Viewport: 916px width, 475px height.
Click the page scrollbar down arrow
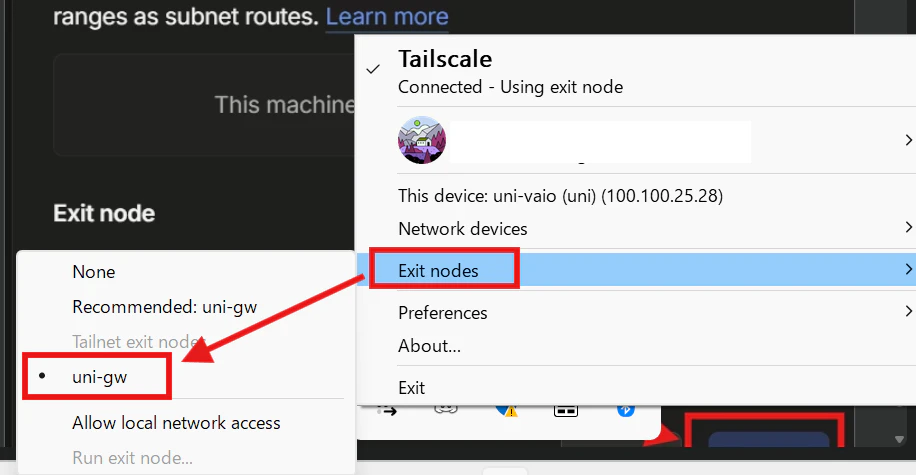(899, 439)
